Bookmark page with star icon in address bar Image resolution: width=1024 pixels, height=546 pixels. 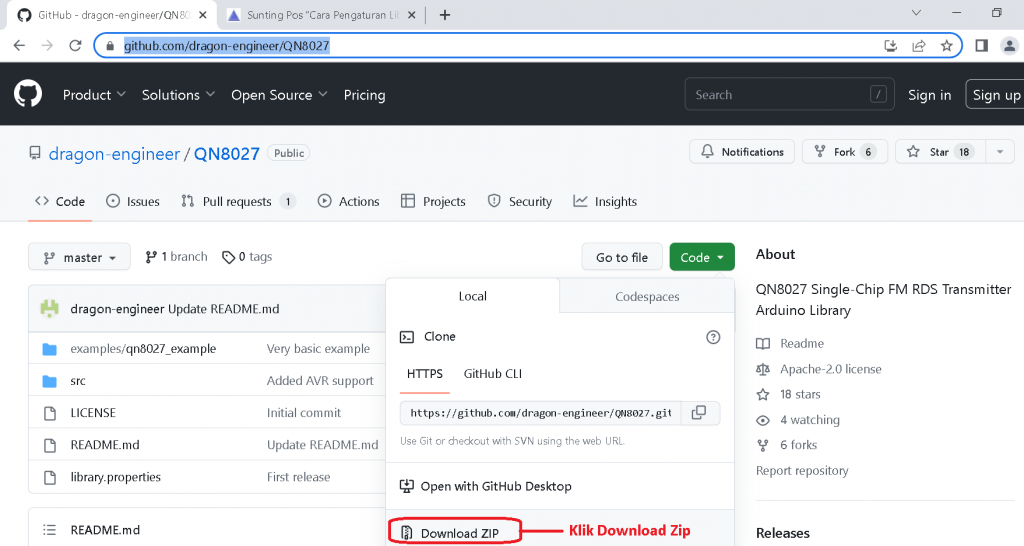click(946, 45)
